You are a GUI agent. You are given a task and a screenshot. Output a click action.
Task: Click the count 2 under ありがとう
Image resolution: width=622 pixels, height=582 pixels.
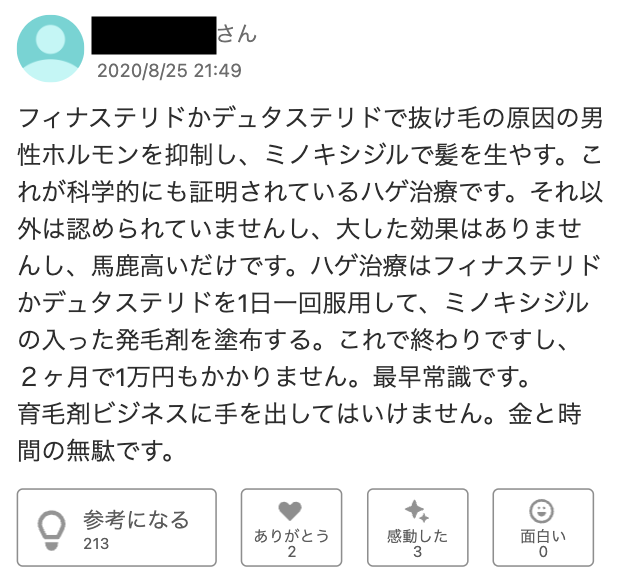[292, 551]
